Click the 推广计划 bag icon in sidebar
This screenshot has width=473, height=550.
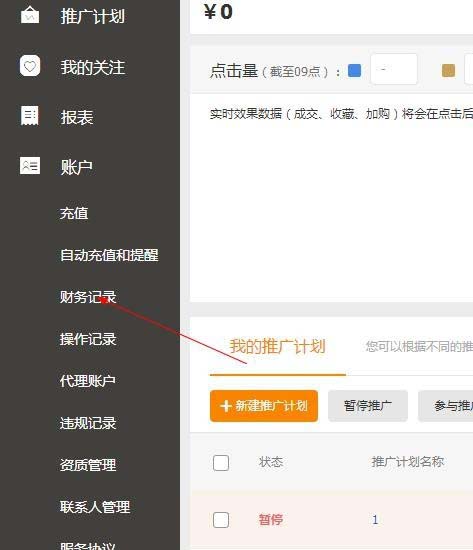pyautogui.click(x=29, y=15)
